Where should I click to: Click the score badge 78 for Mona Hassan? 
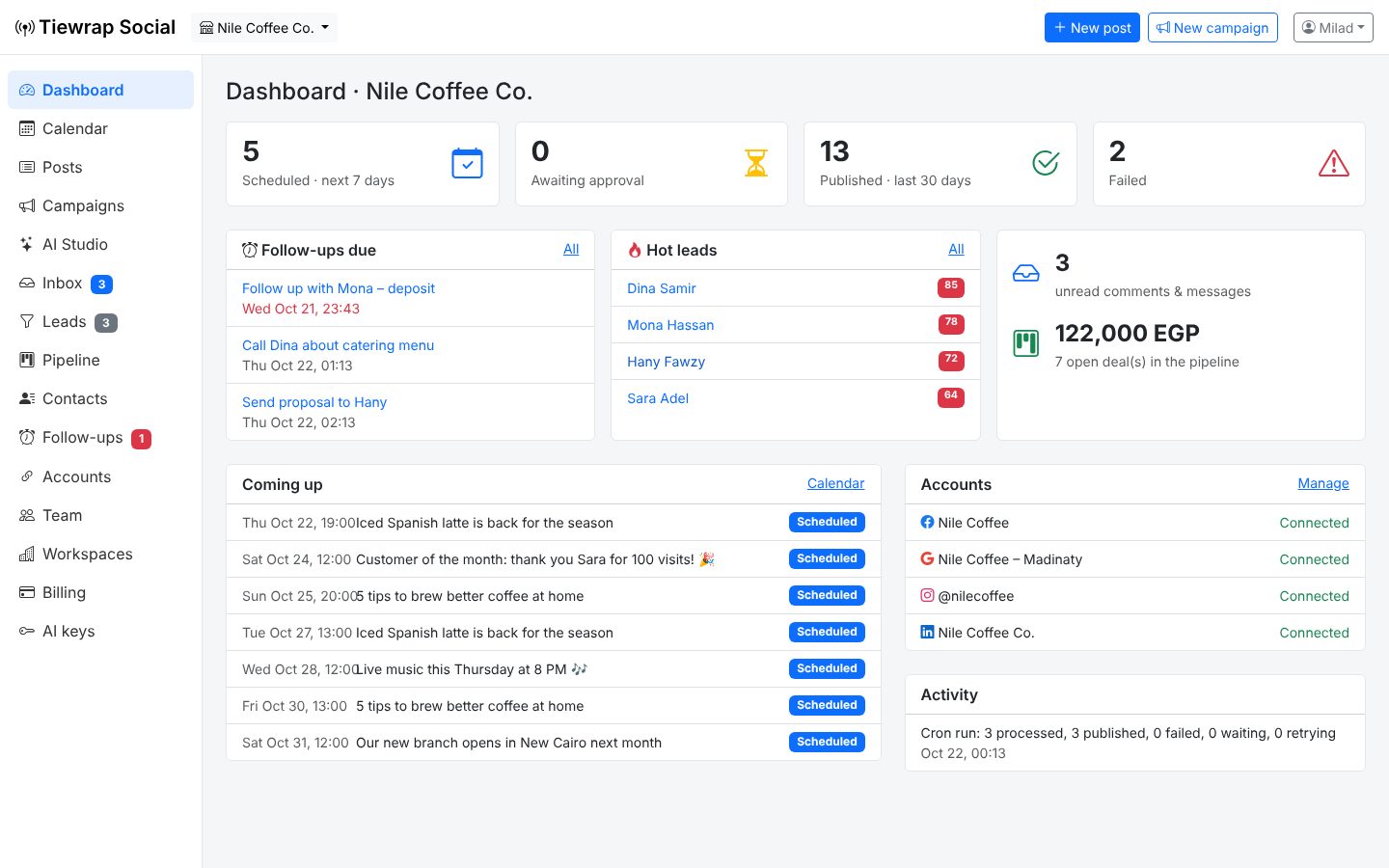[x=951, y=323]
